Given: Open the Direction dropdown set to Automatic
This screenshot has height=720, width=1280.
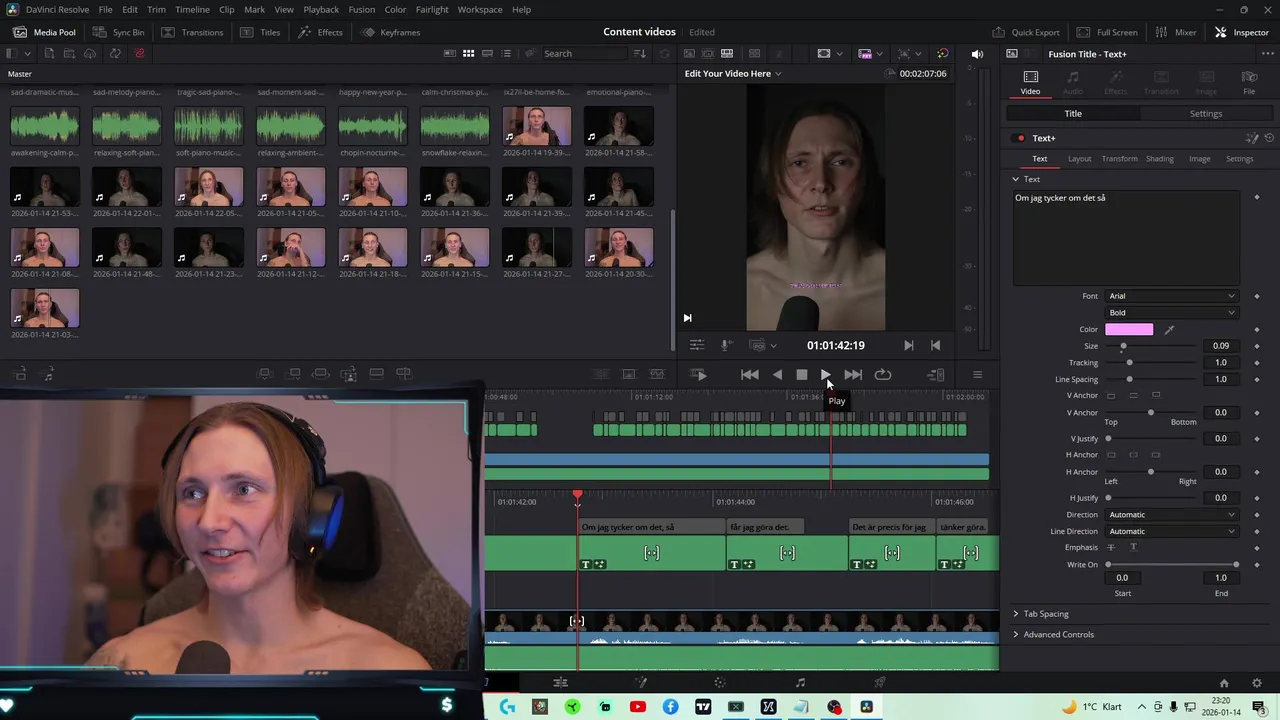Looking at the screenshot, I should pos(1171,515).
